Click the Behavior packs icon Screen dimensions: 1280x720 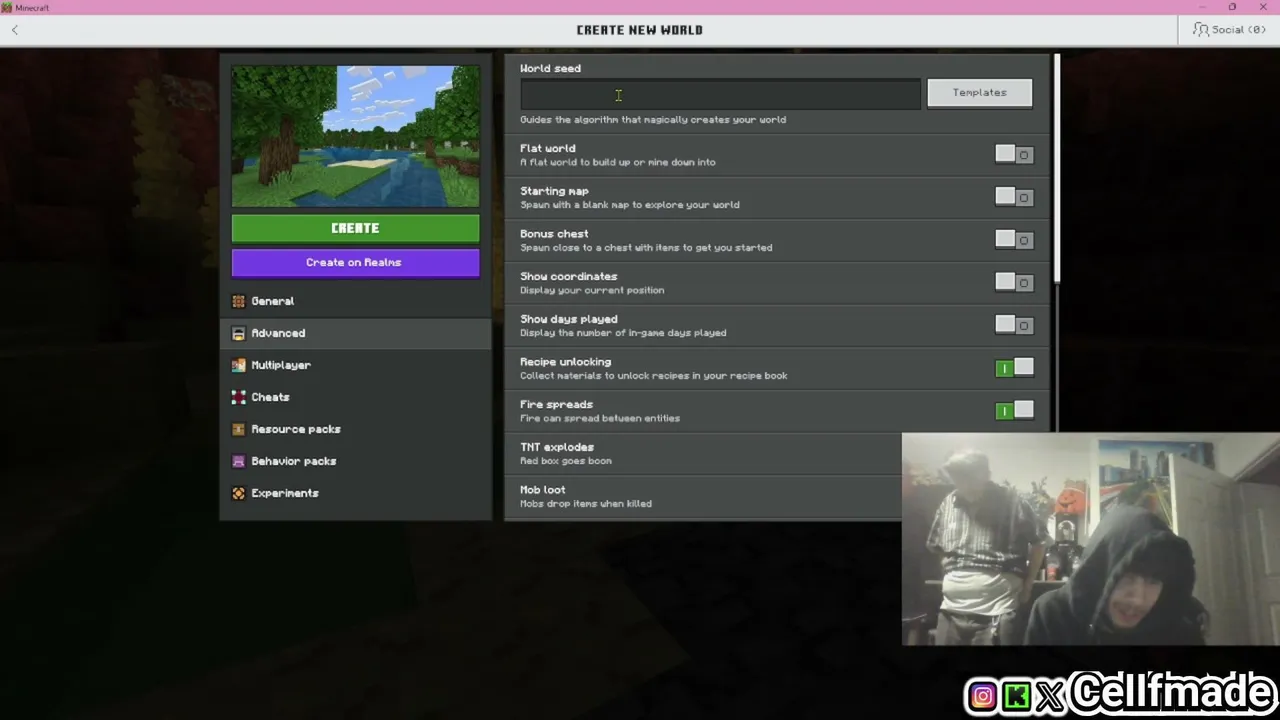point(238,461)
